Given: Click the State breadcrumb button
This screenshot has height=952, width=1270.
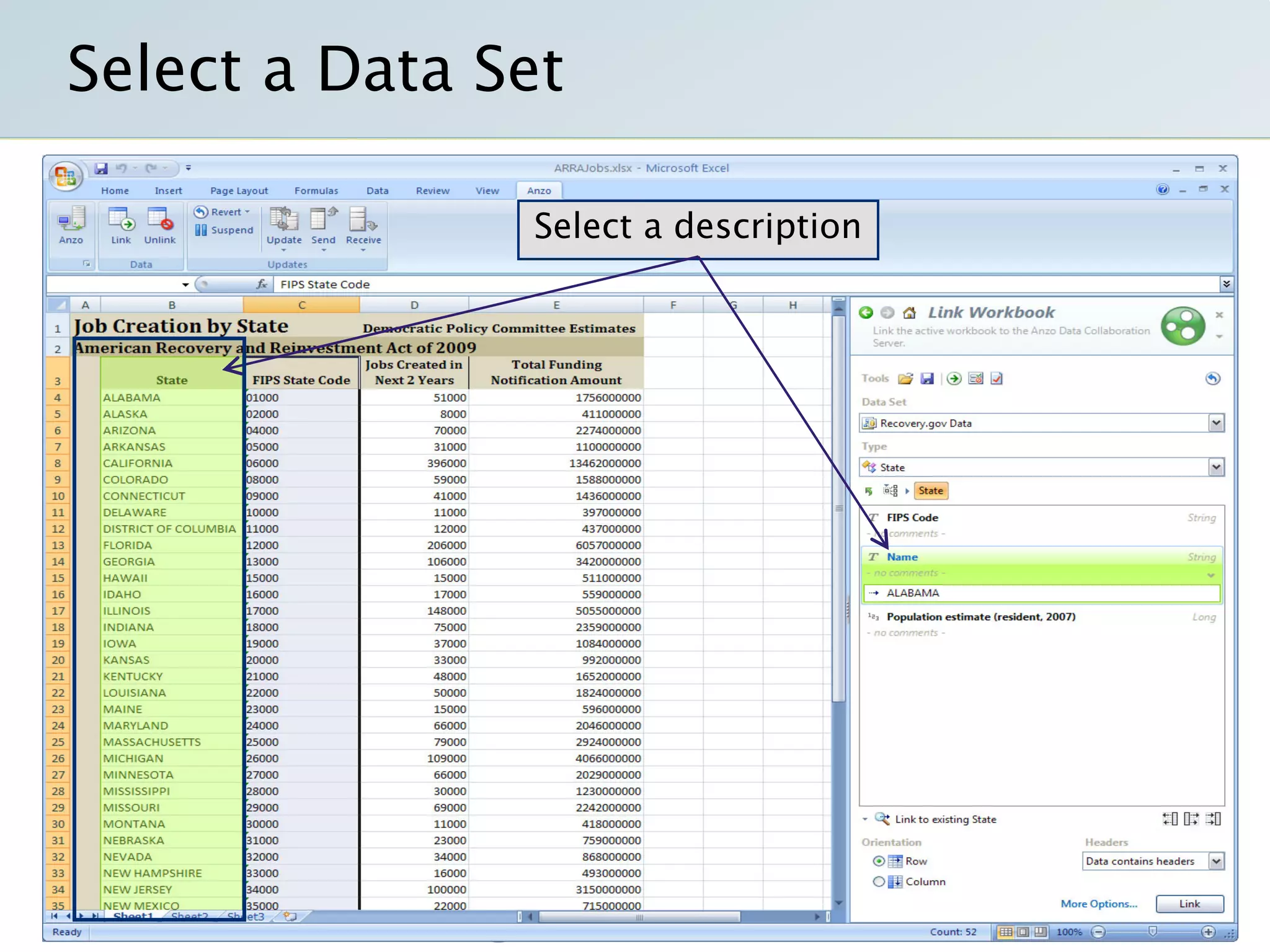Looking at the screenshot, I should tap(931, 490).
